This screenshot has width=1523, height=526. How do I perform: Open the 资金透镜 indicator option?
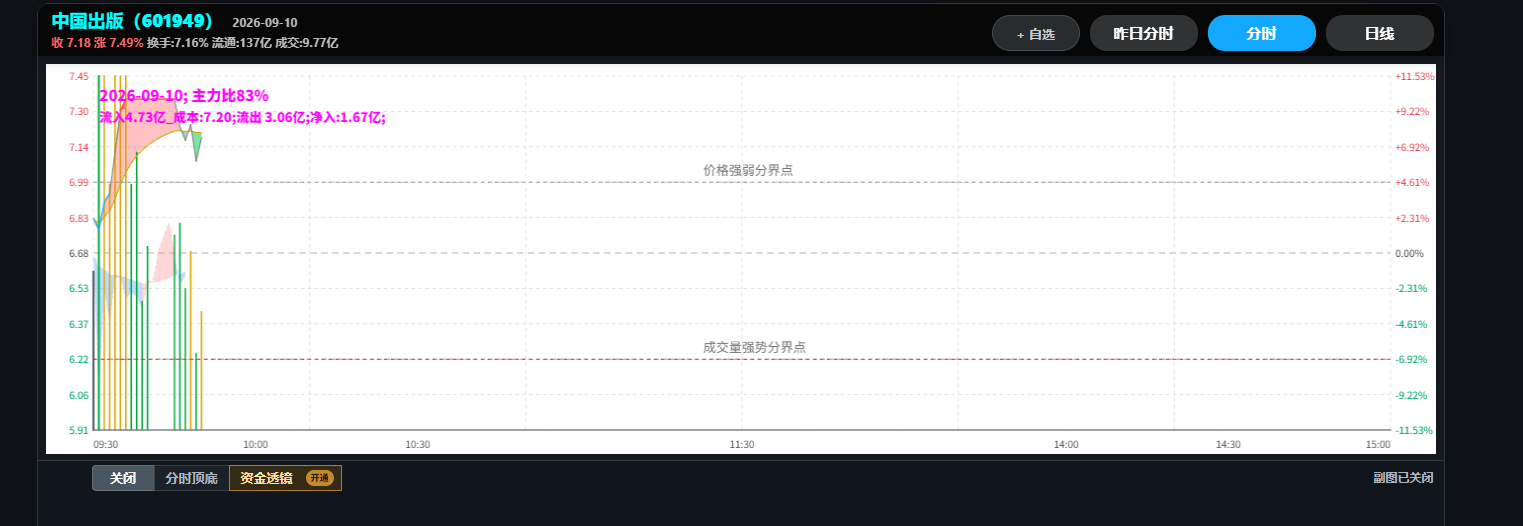coord(285,478)
